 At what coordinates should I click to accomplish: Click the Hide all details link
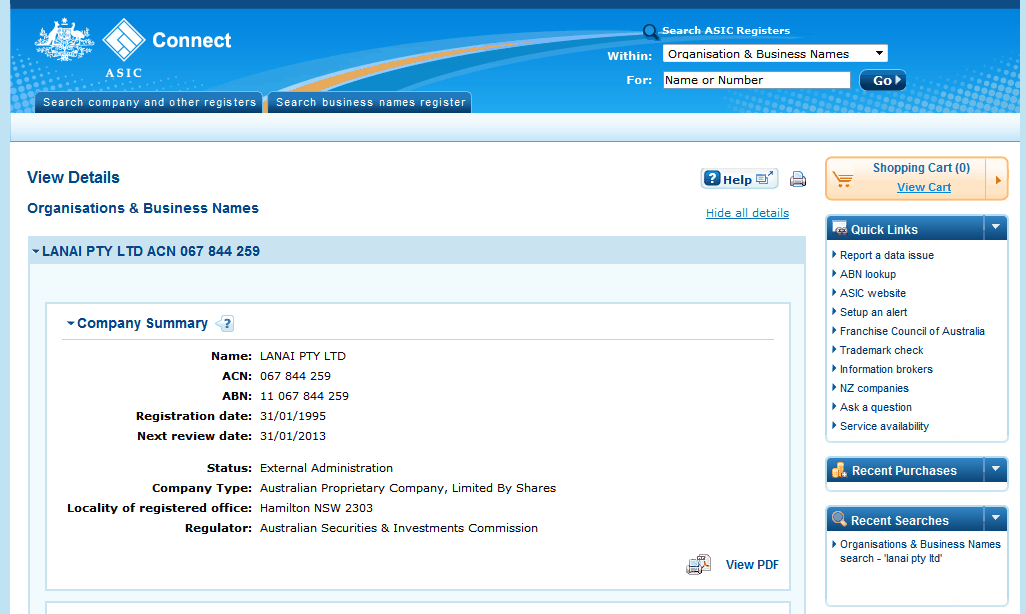click(x=747, y=212)
